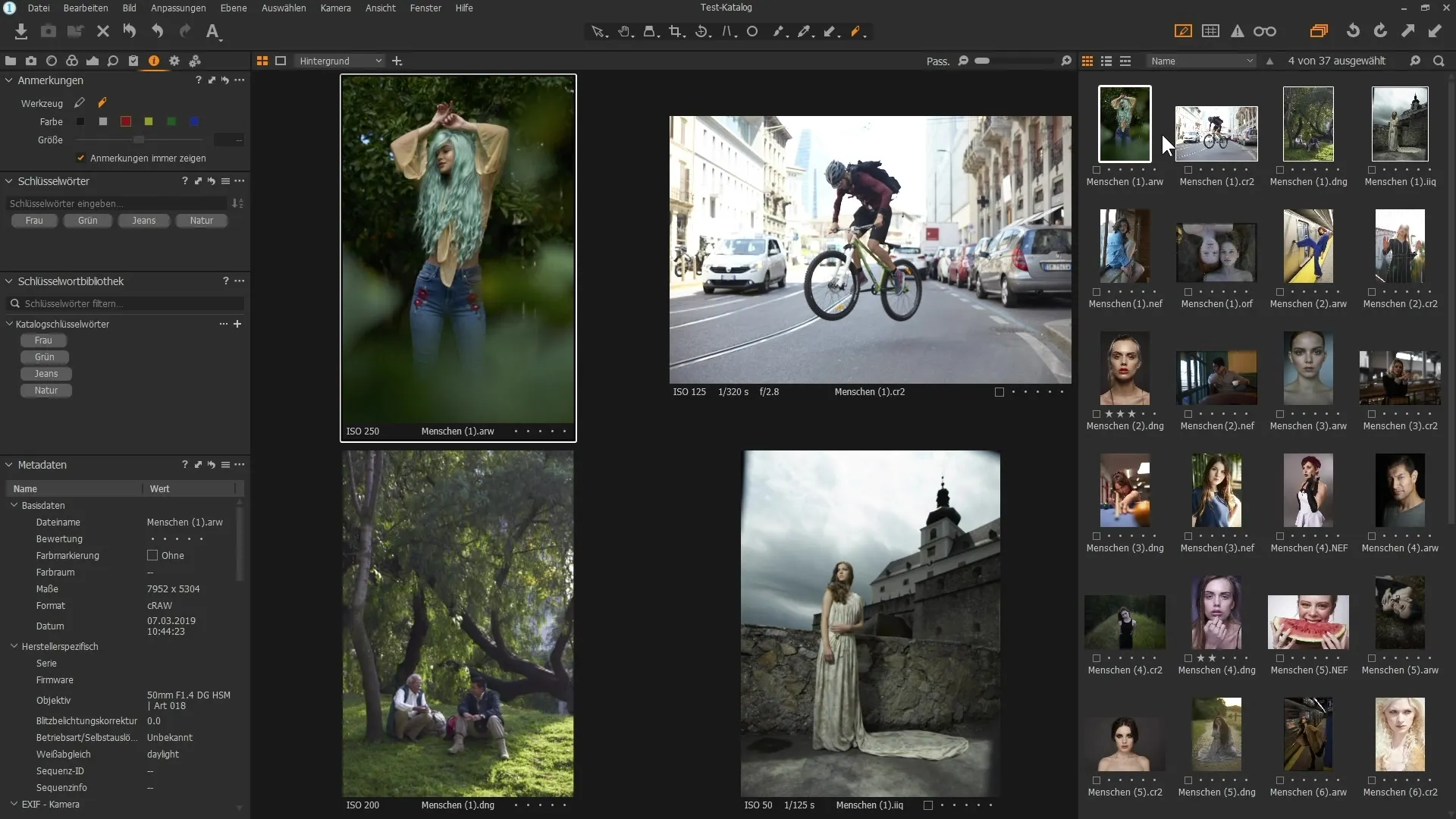Toggle the grid overlay icon
1456x819 pixels.
point(1211,31)
